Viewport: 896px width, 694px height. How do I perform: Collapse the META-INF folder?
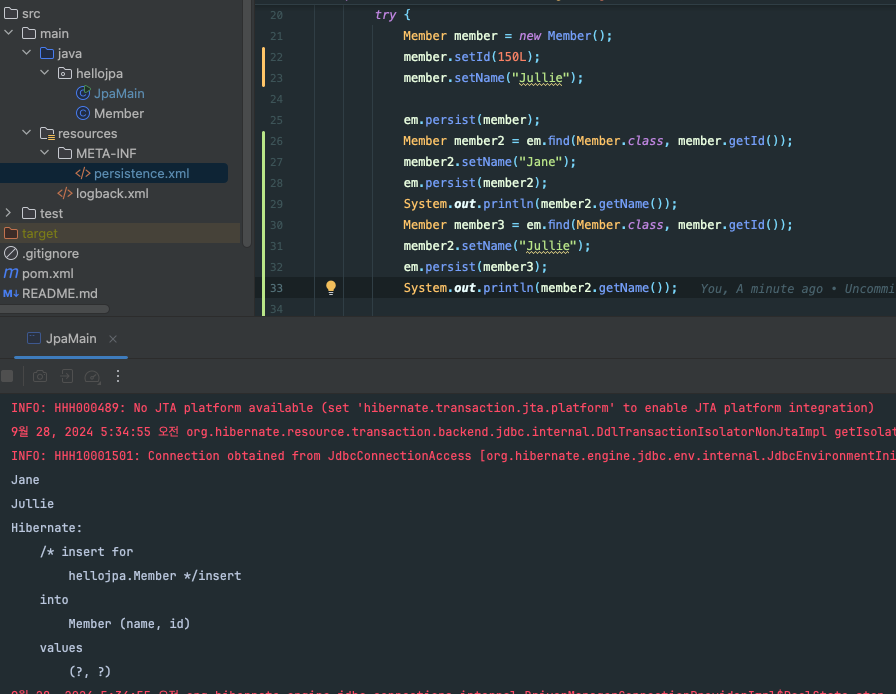point(45,153)
